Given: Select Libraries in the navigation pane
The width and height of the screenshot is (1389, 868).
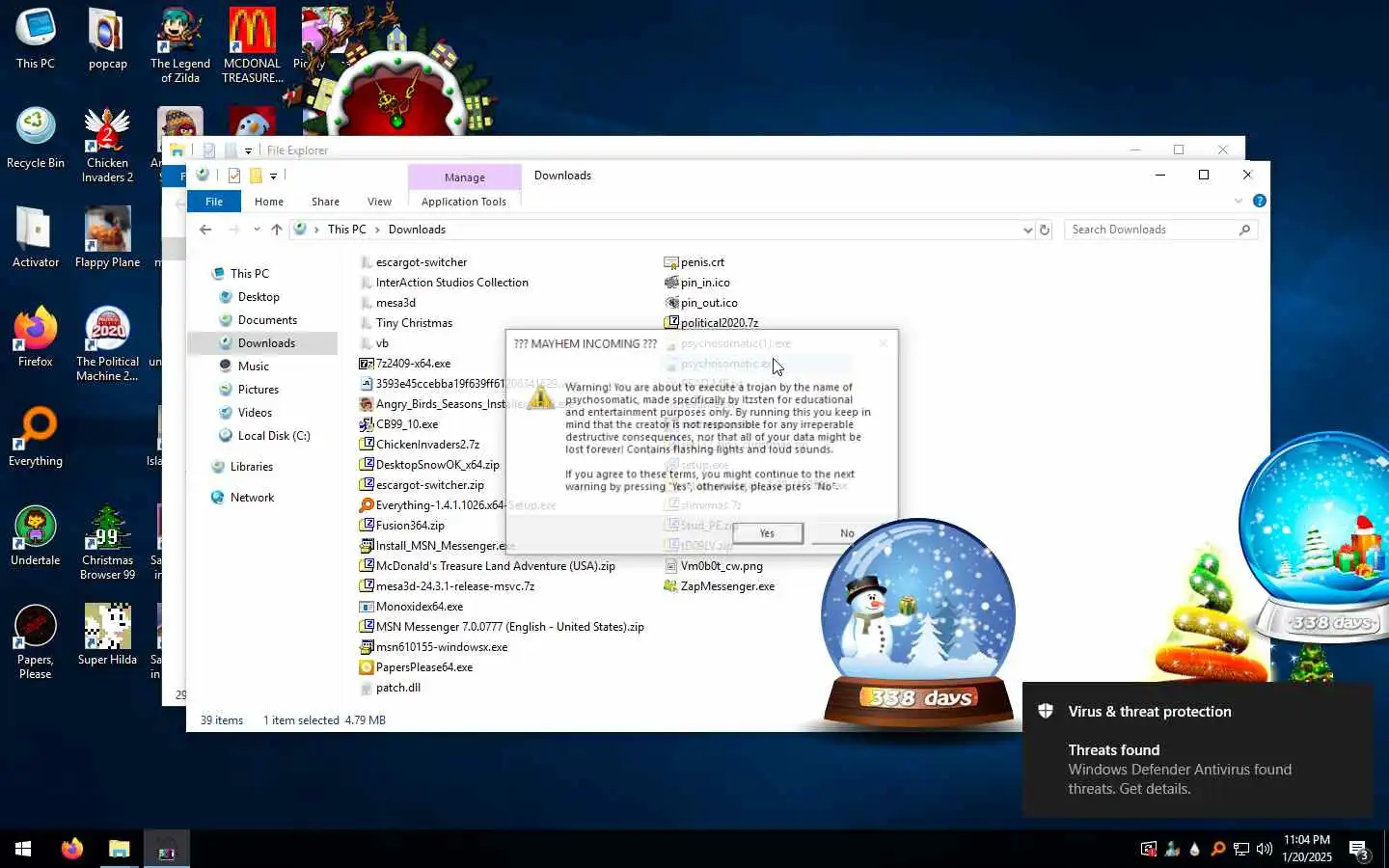Looking at the screenshot, I should [x=252, y=467].
